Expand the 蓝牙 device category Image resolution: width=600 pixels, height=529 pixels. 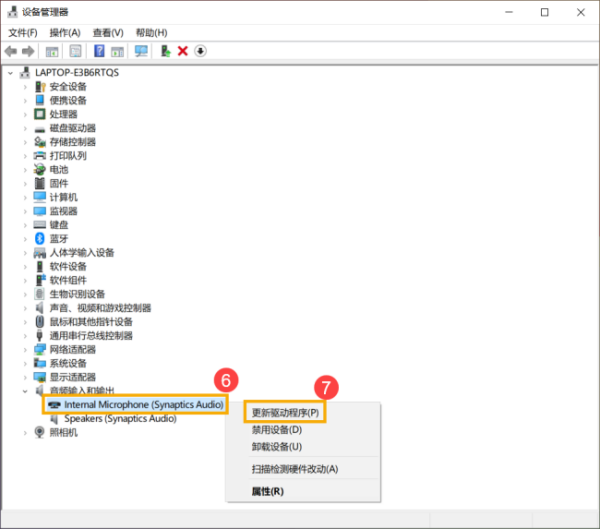coord(25,239)
